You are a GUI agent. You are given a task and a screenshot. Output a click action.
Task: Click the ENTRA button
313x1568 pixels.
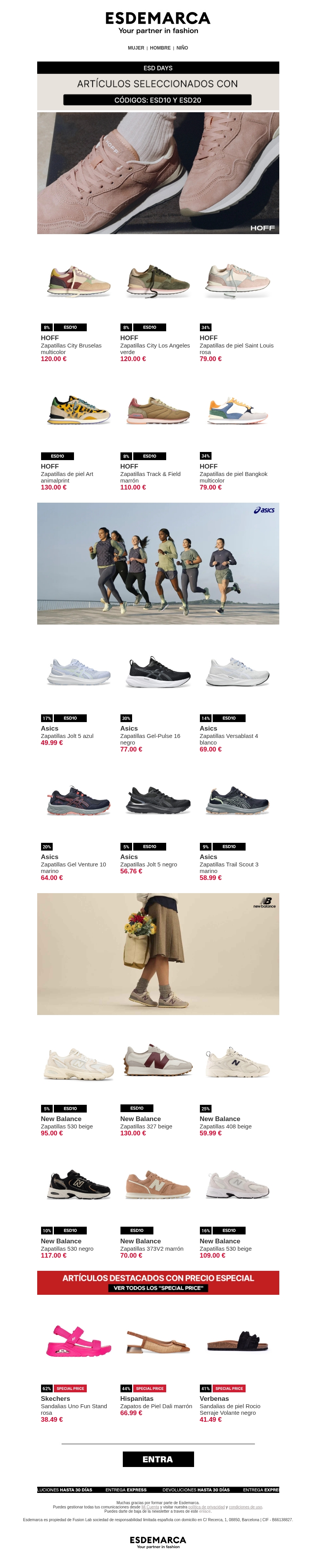tap(158, 1459)
